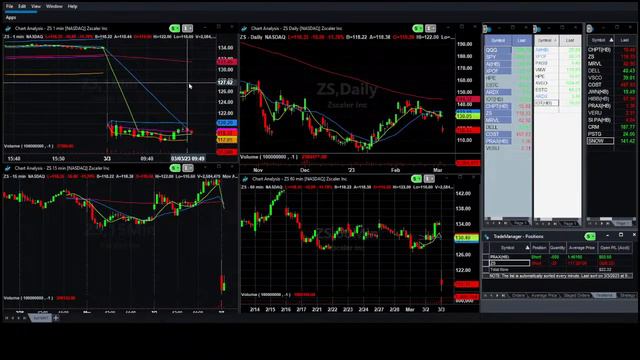Click the Average Price column header
This screenshot has width=640, height=360.
coord(582,248)
